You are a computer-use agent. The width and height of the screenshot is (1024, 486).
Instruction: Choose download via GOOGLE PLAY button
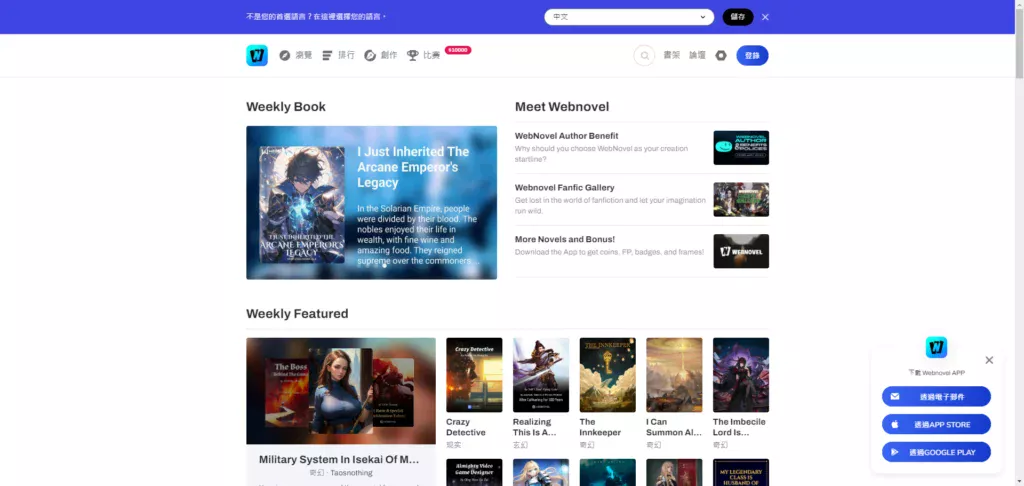(x=936, y=452)
